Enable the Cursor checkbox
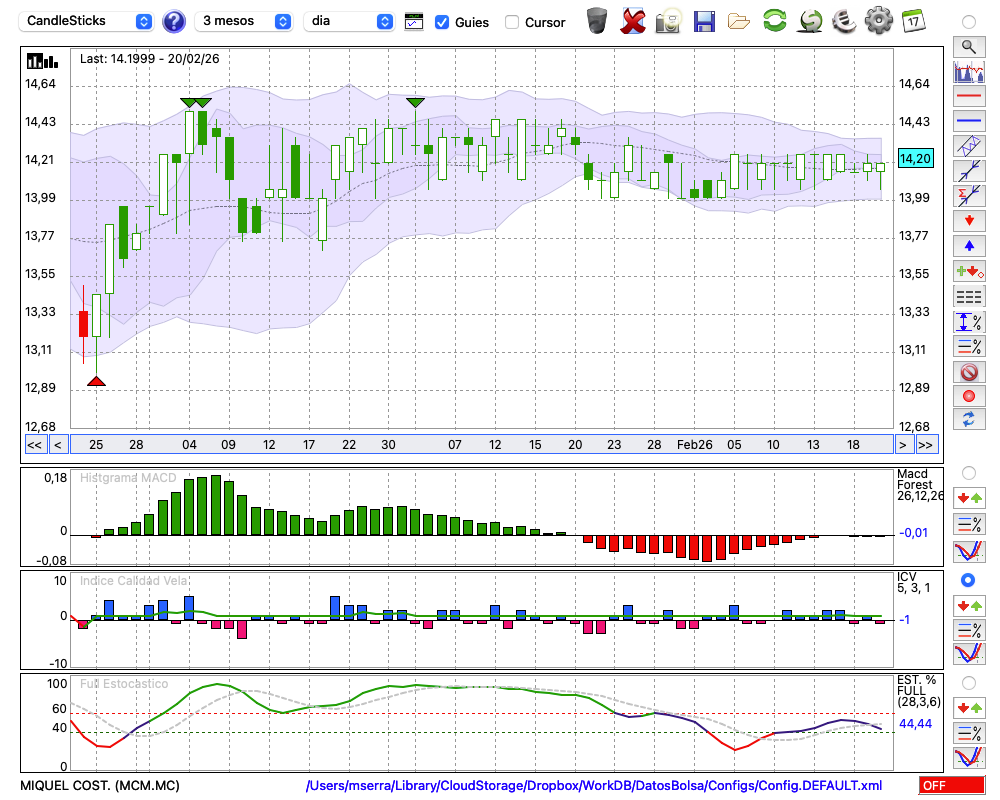1000x800 pixels. [512, 22]
